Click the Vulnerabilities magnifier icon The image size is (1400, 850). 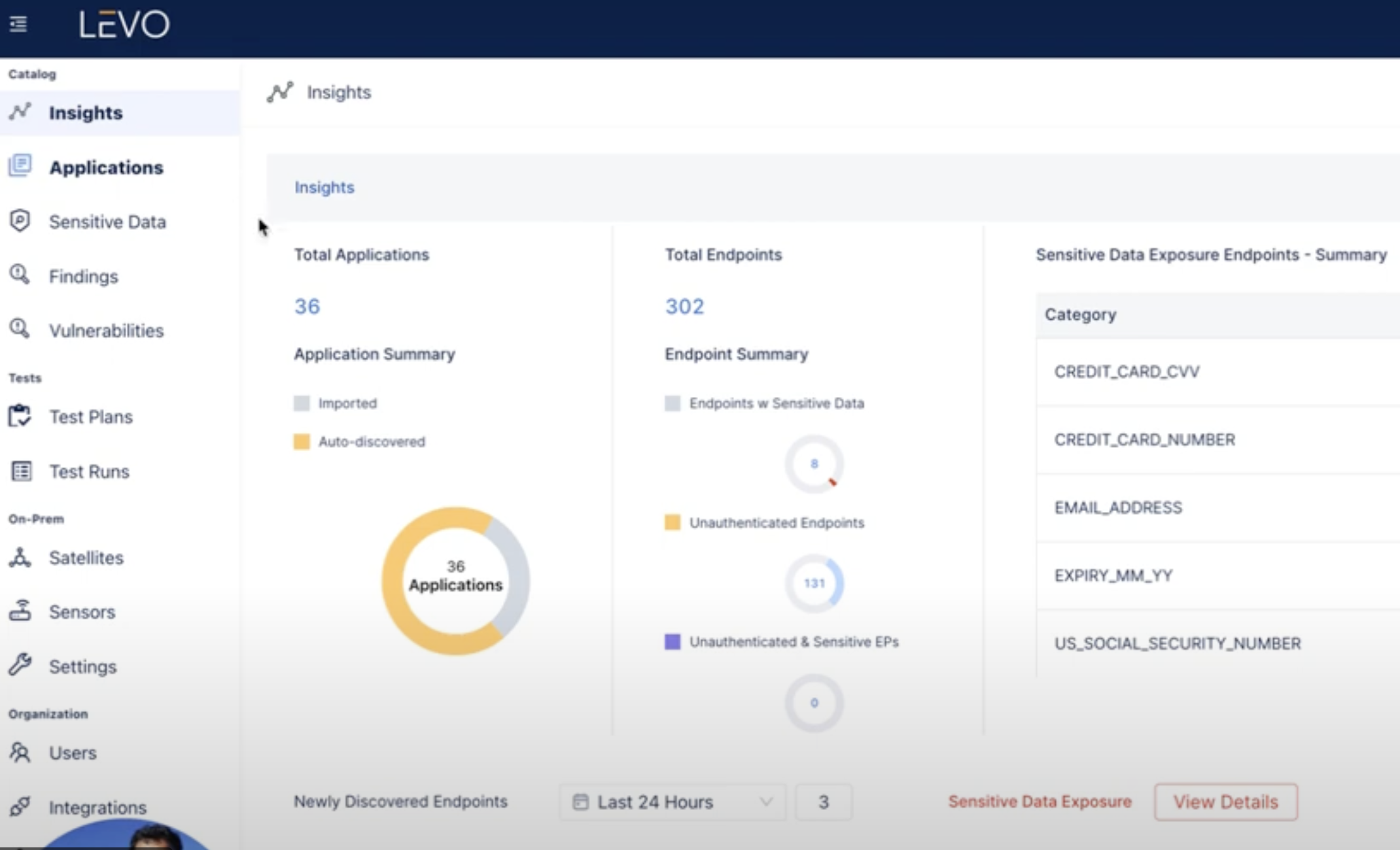coord(20,329)
